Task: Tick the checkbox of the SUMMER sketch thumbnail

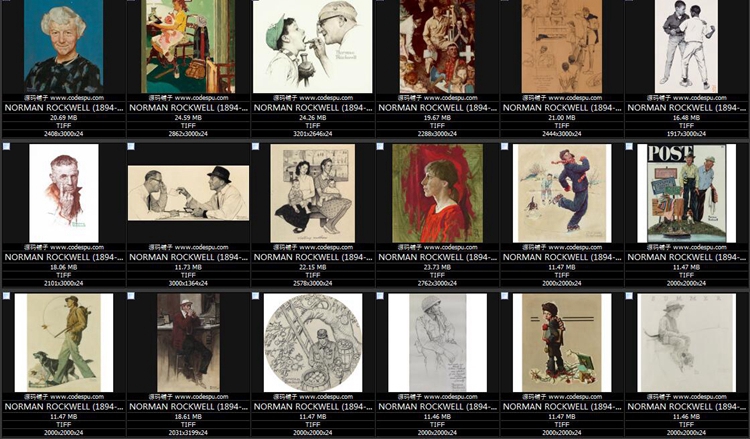Action: (x=629, y=296)
